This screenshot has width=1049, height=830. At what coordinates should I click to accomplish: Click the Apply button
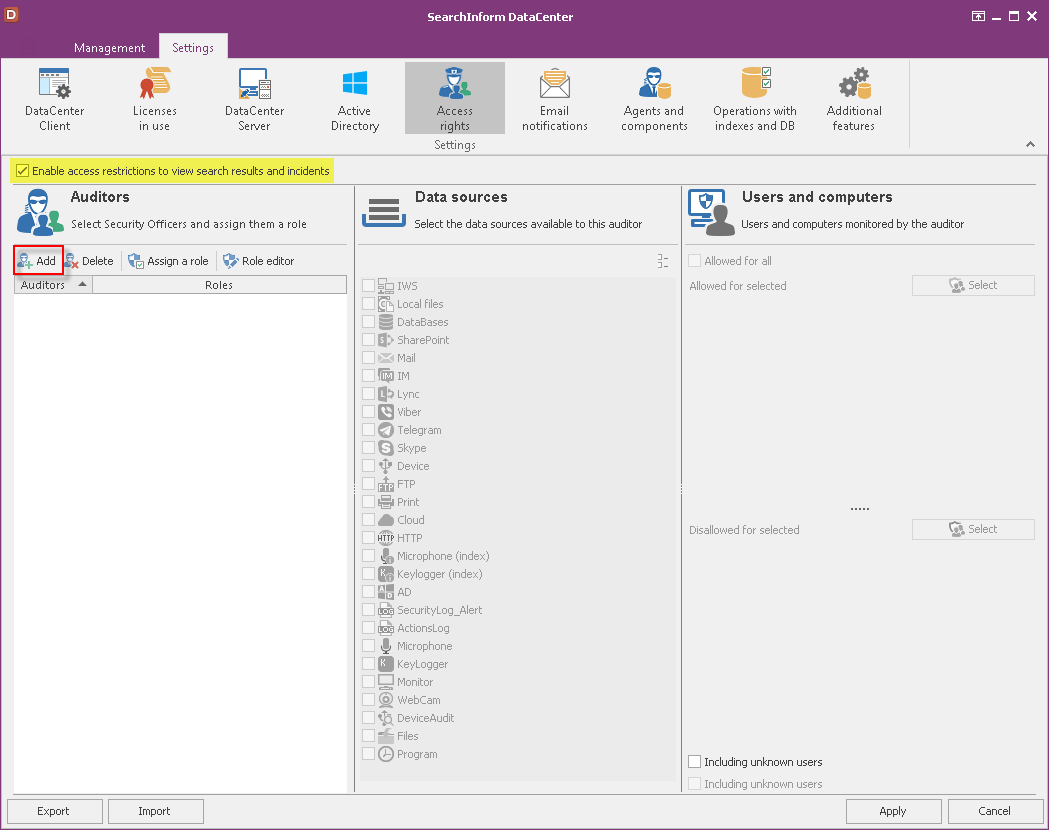893,811
